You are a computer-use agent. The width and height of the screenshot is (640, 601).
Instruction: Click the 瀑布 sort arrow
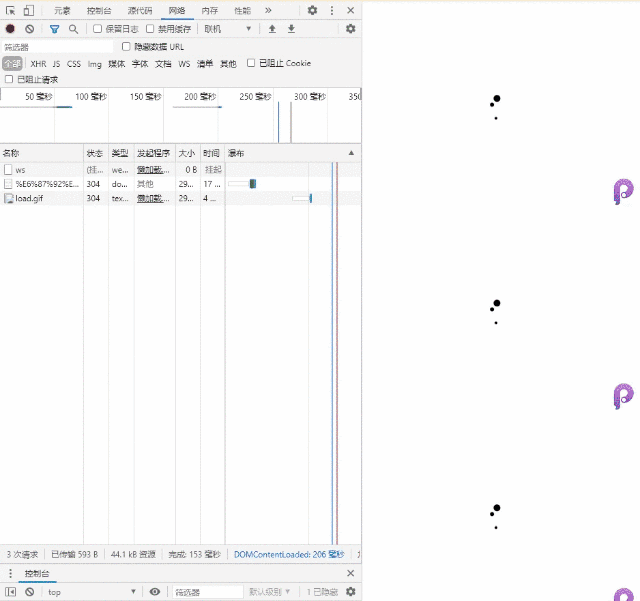point(351,153)
